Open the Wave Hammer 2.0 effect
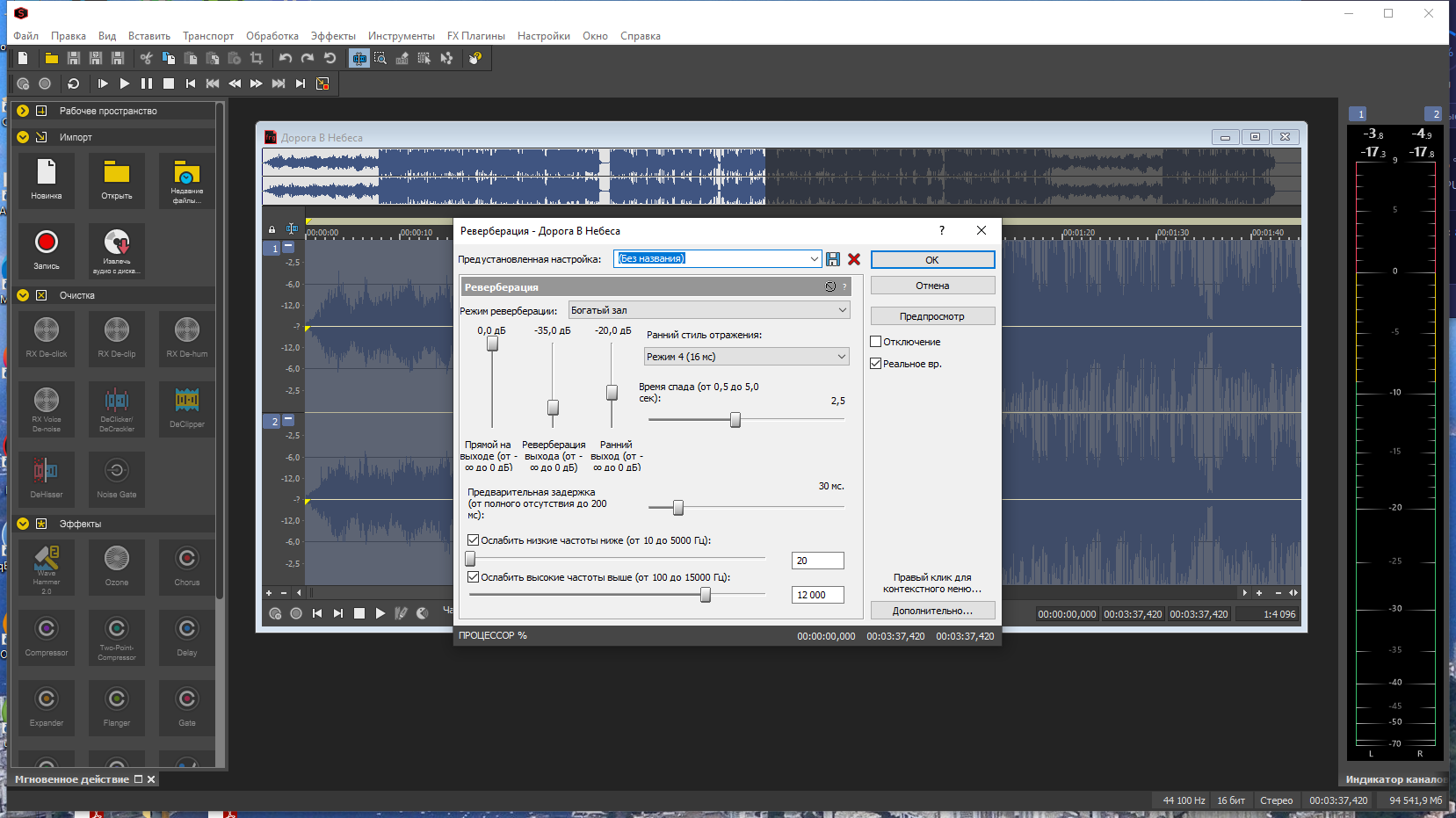Viewport: 1456px width, 818px height. (x=47, y=567)
